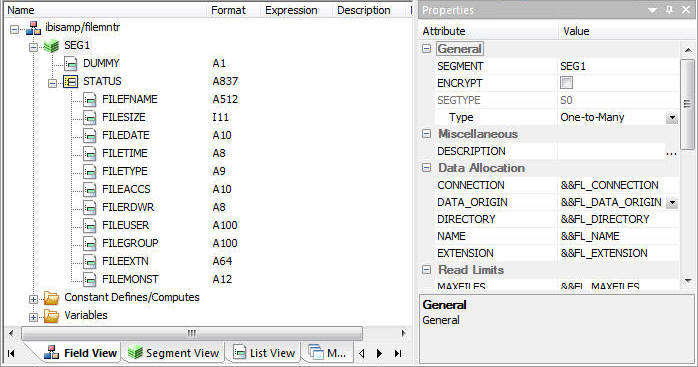Edit the EXTENSION value &&FL_EXTENSION
Screen dimensions: 698x367
point(618,253)
